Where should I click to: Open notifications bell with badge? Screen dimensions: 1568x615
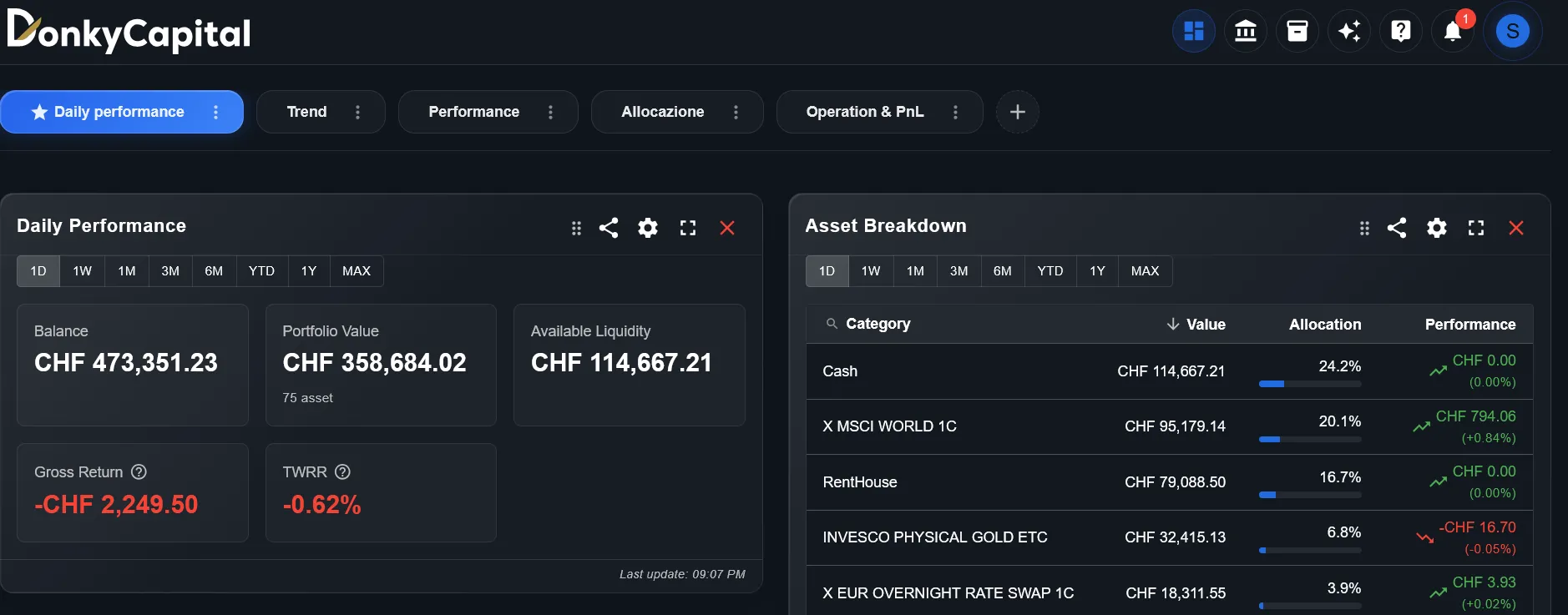(1453, 32)
